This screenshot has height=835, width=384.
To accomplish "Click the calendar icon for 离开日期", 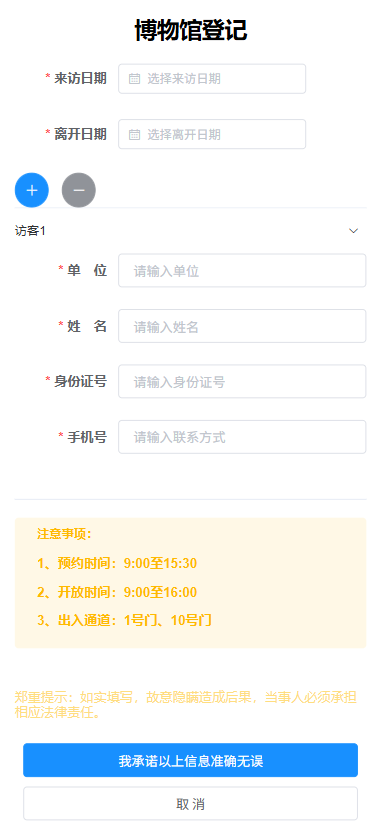I will (135, 134).
